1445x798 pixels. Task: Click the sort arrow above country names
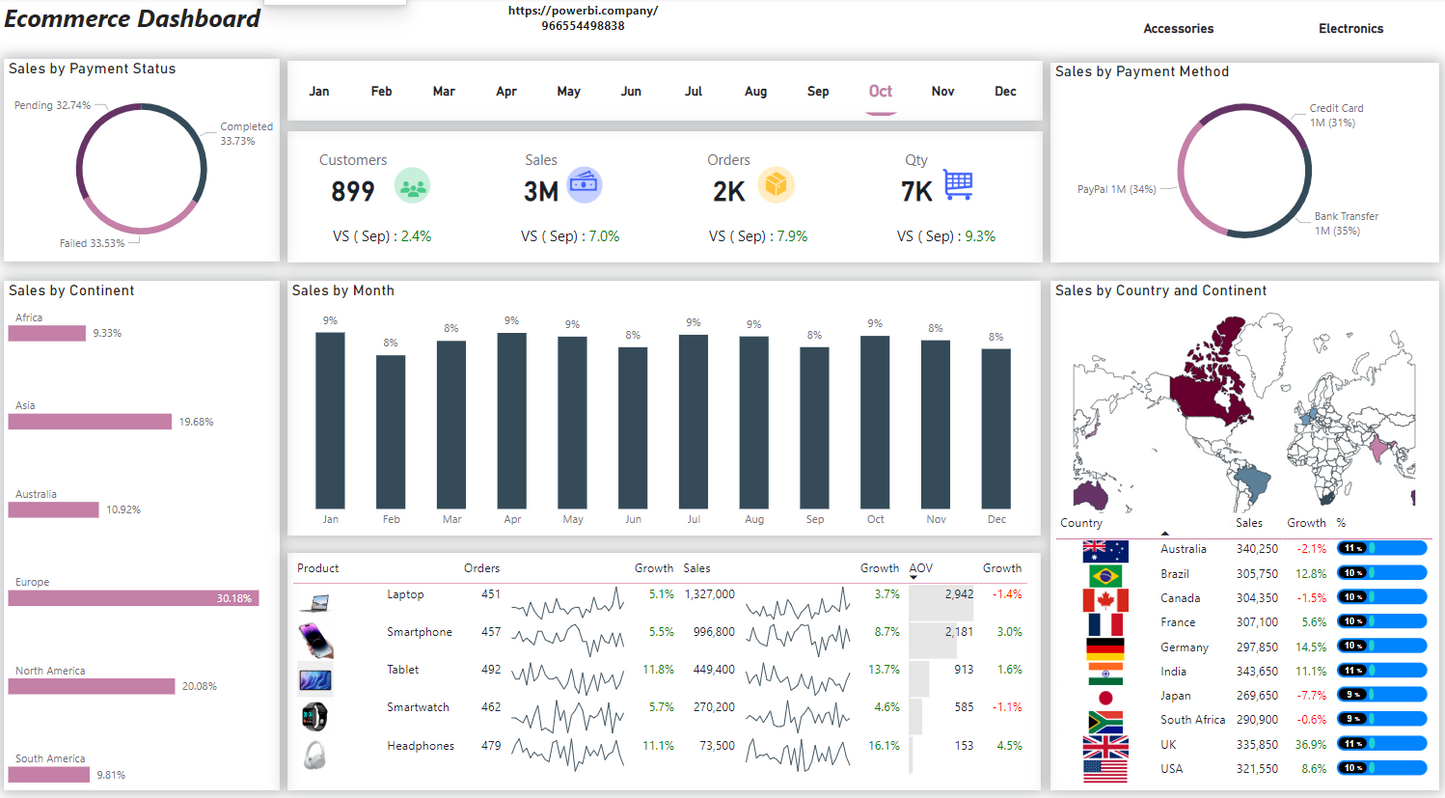pyautogui.click(x=1164, y=534)
